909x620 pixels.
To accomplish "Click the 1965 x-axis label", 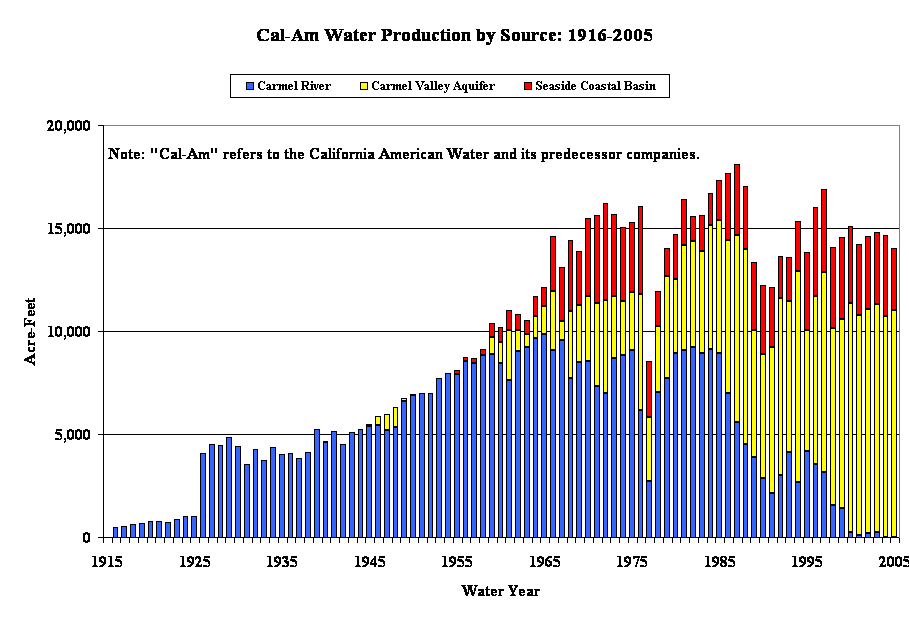I will pos(544,561).
